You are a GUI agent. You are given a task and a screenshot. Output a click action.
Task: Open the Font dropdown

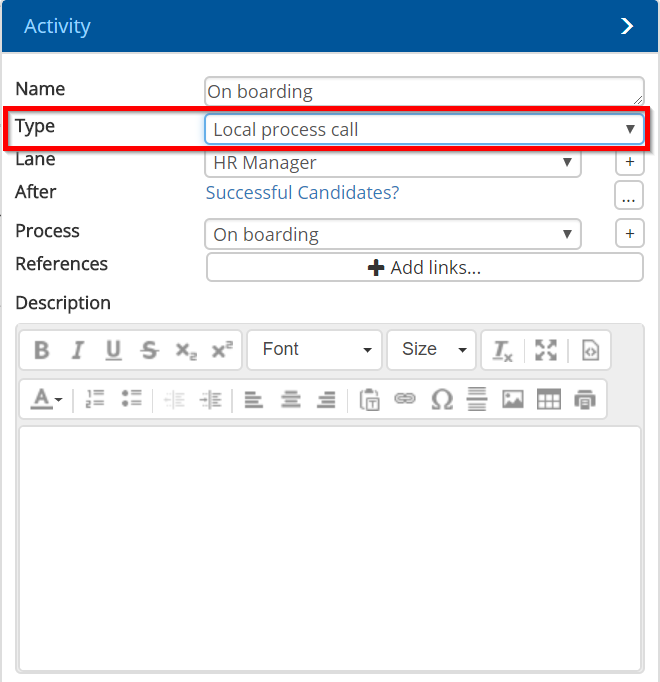pos(315,350)
